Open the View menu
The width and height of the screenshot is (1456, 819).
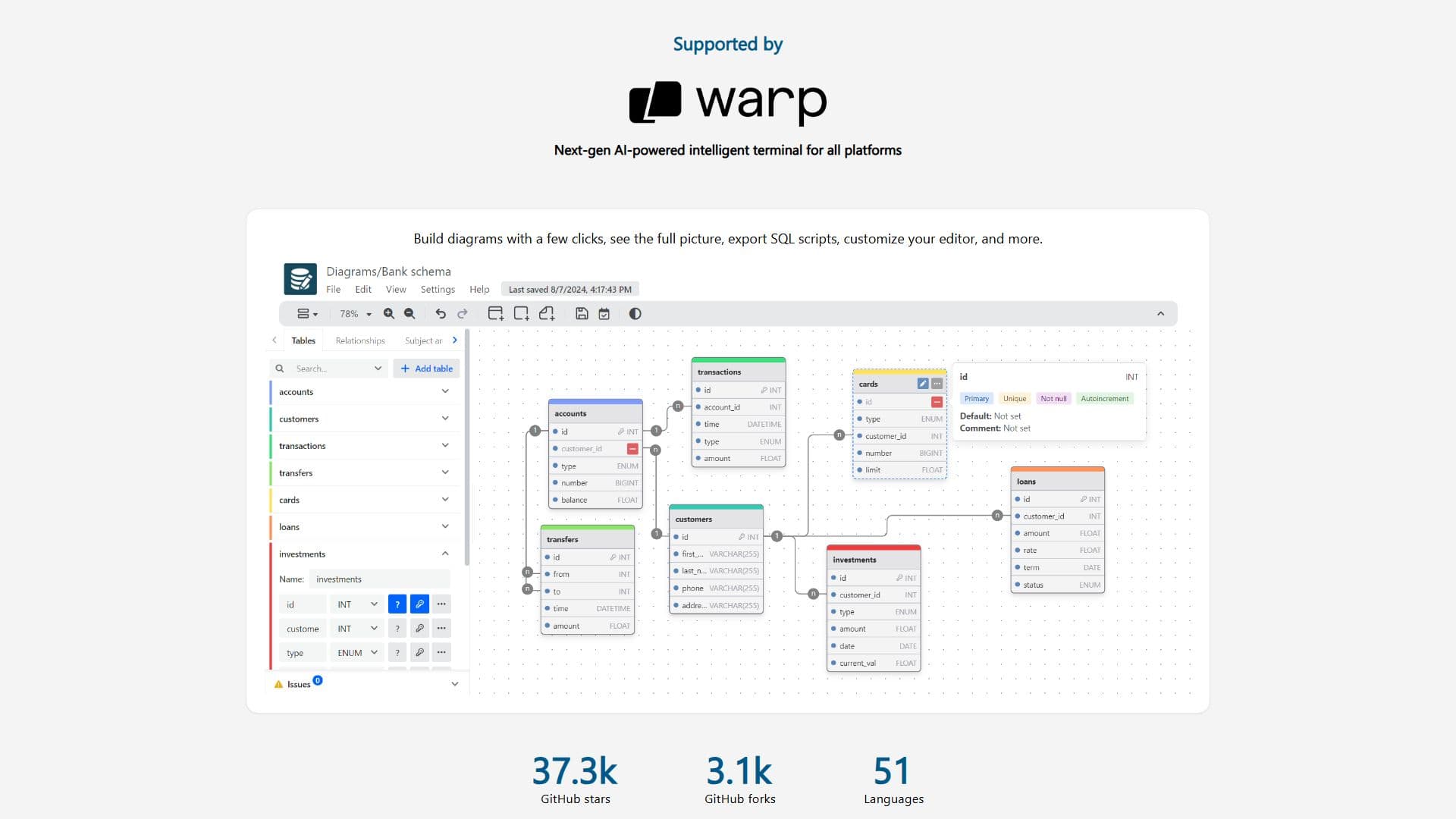click(x=396, y=290)
